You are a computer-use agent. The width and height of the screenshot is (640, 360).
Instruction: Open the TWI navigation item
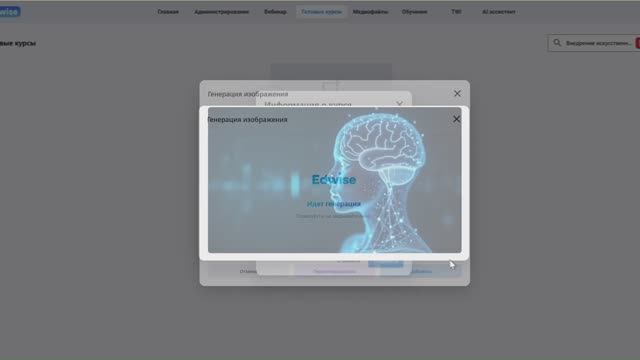456,12
